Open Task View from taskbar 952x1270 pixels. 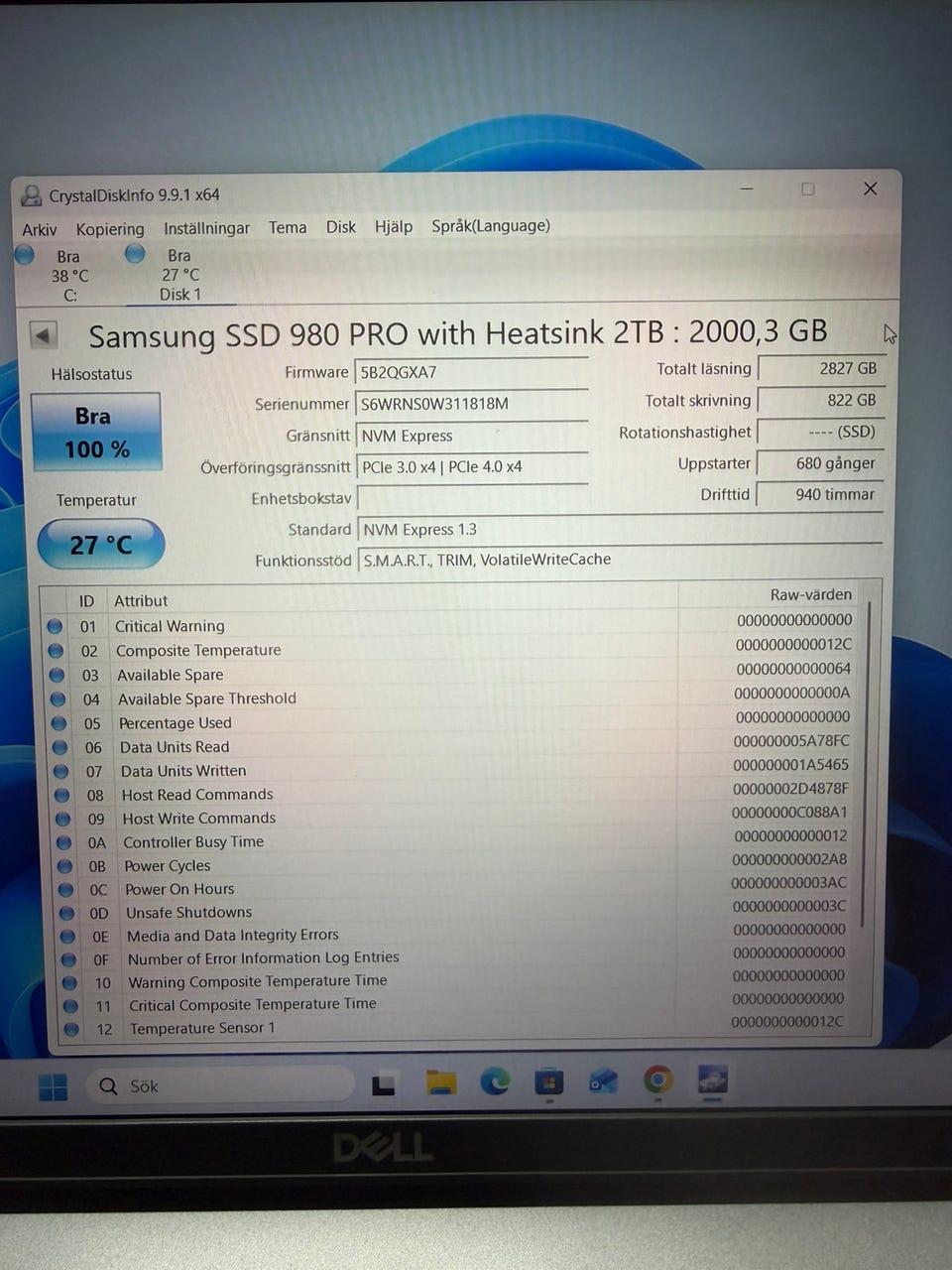384,1085
